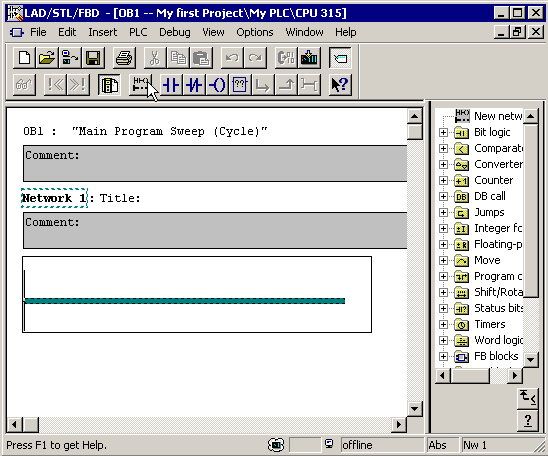Open the Options menu
Image resolution: width=548 pixels, height=456 pixels.
pyautogui.click(x=255, y=32)
